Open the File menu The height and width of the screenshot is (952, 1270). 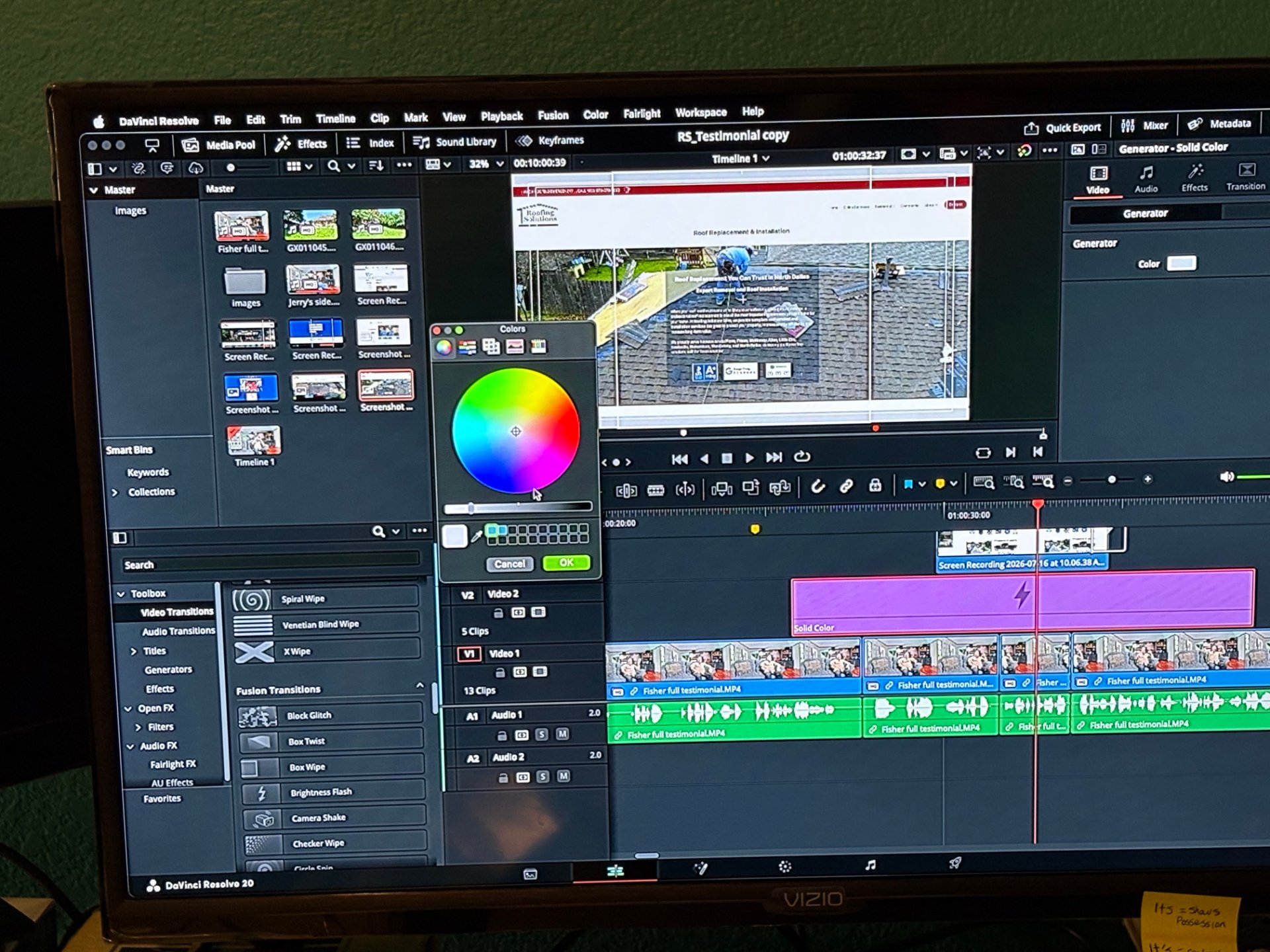[x=222, y=120]
